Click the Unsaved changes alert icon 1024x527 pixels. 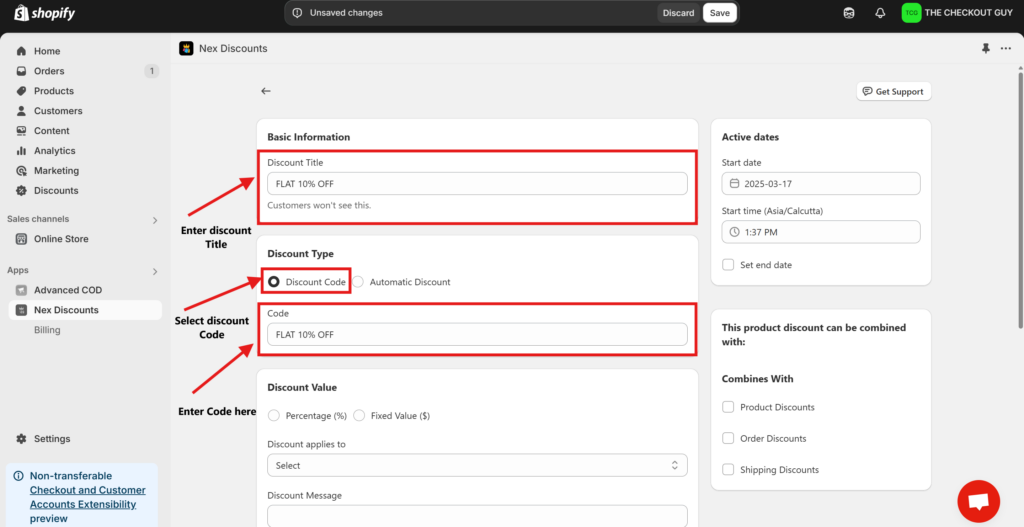(298, 13)
